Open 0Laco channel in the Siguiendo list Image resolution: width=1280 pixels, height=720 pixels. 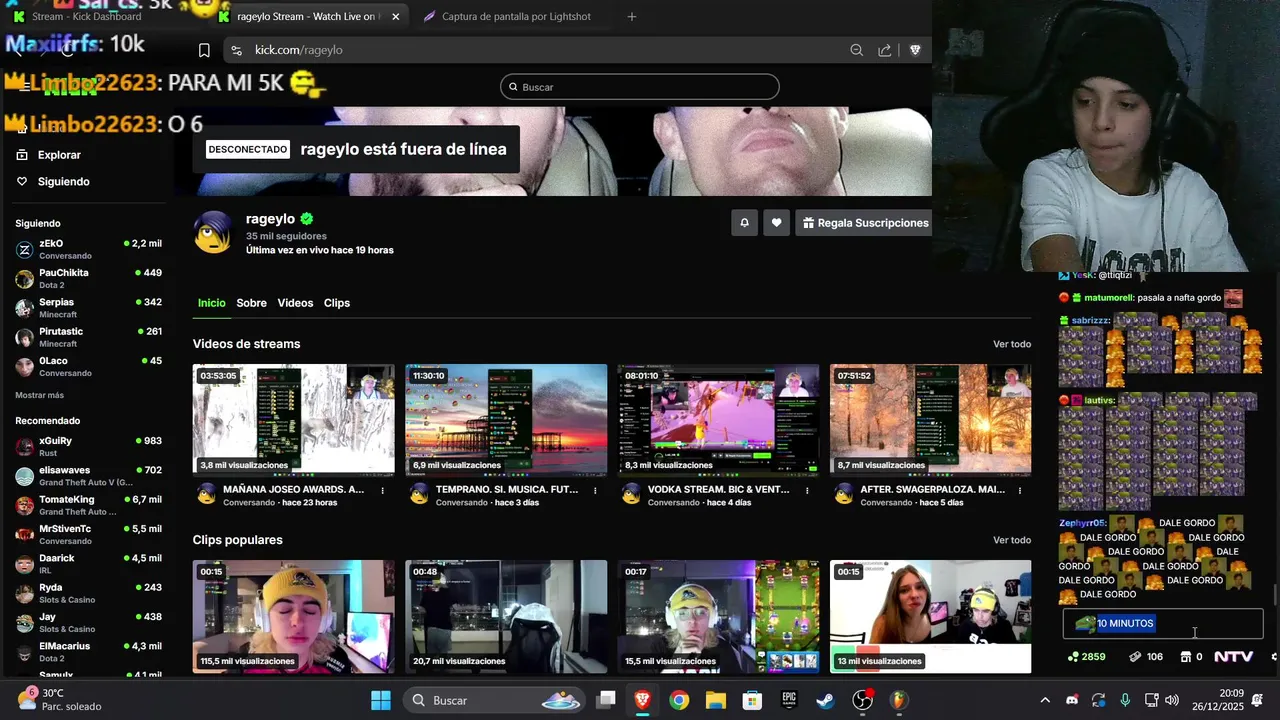88,366
